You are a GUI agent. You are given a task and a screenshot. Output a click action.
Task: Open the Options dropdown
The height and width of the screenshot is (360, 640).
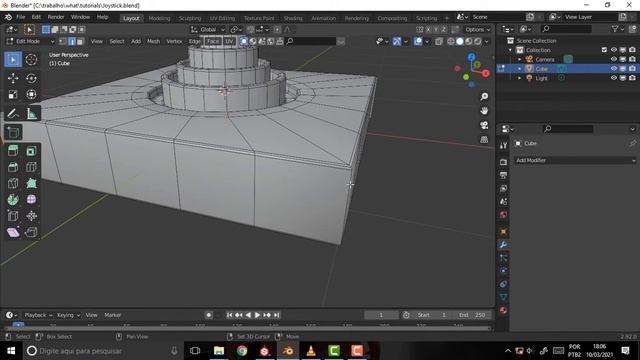coord(478,29)
